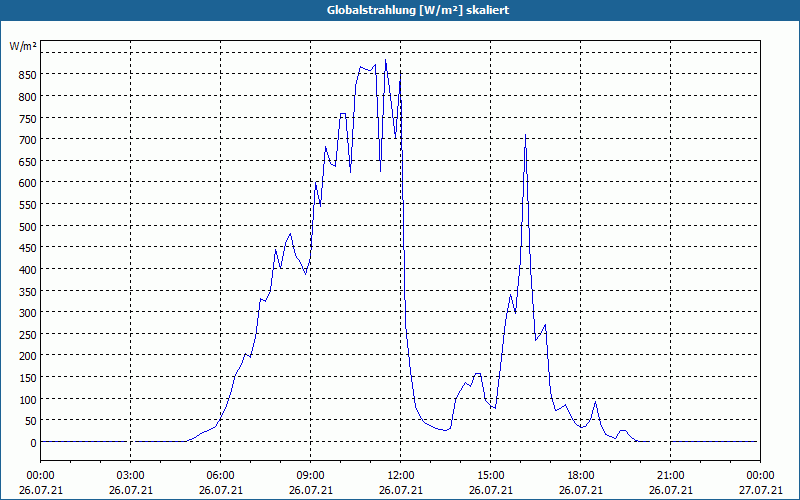Image resolution: width=800 pixels, height=500 pixels.
Task: Click the 03:00 time label
Action: (131, 476)
